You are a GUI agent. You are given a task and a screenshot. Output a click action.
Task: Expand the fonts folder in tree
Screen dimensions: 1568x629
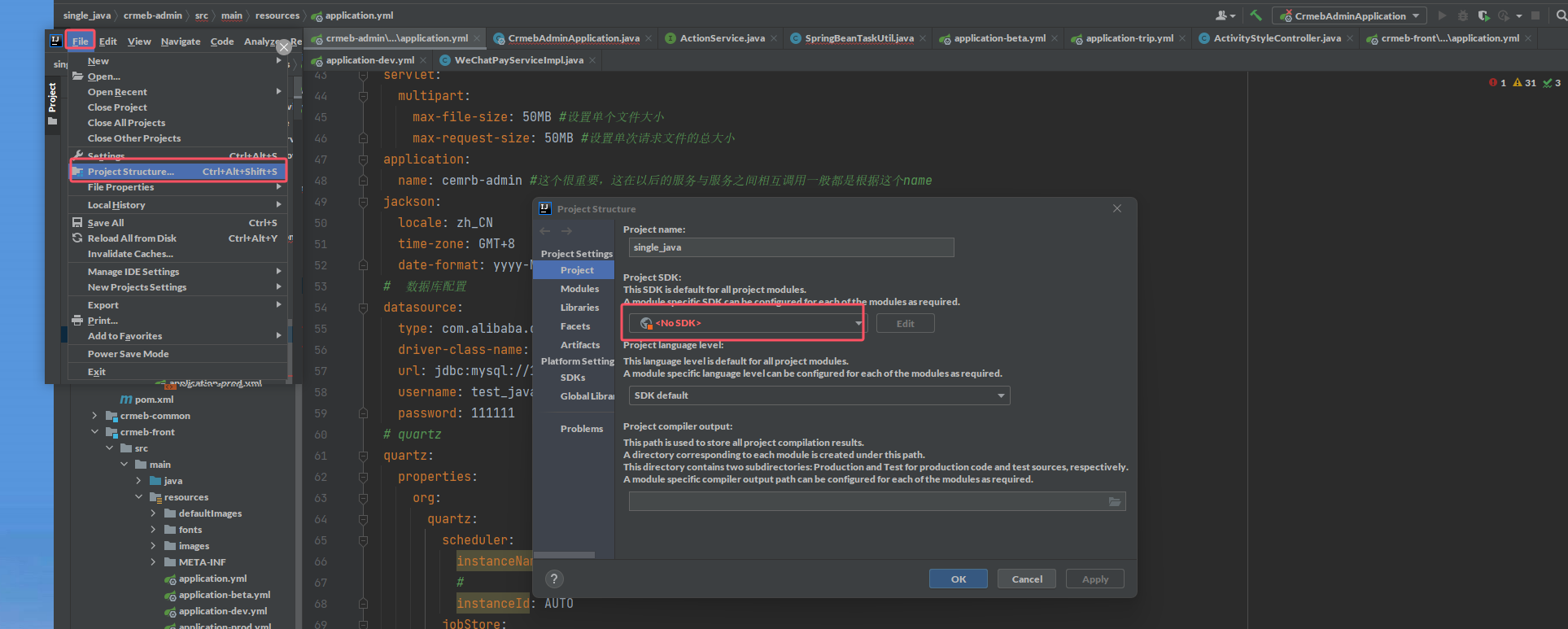[x=153, y=530]
